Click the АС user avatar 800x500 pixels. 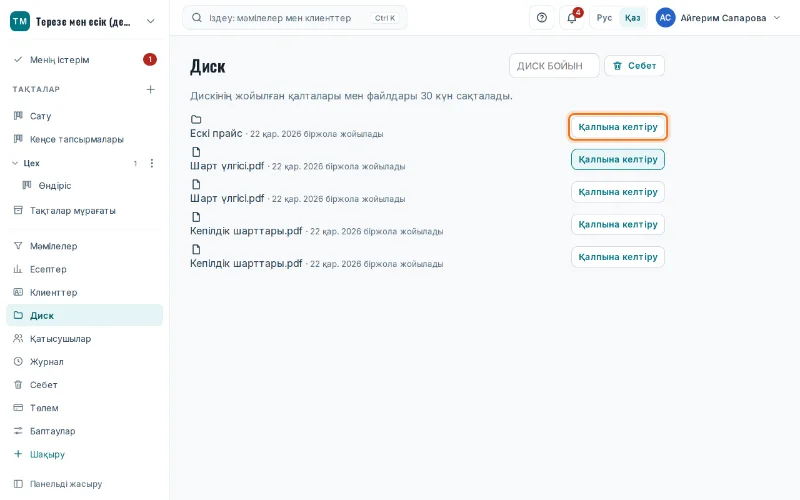tap(665, 18)
